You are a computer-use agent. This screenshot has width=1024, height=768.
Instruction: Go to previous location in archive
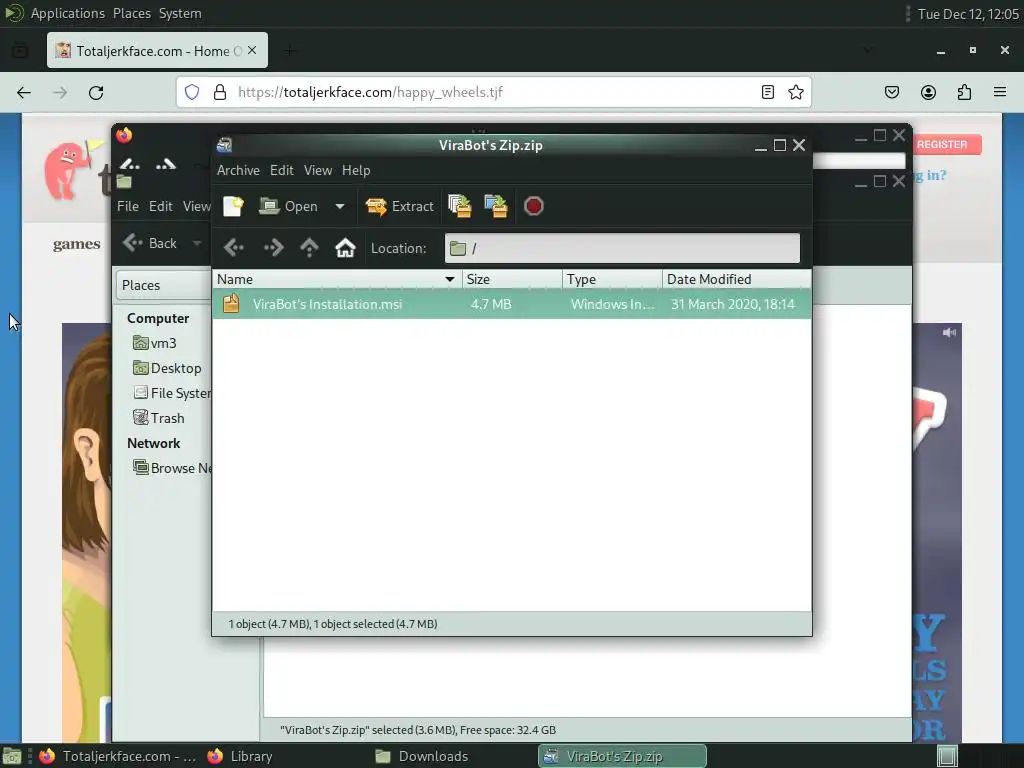click(233, 248)
